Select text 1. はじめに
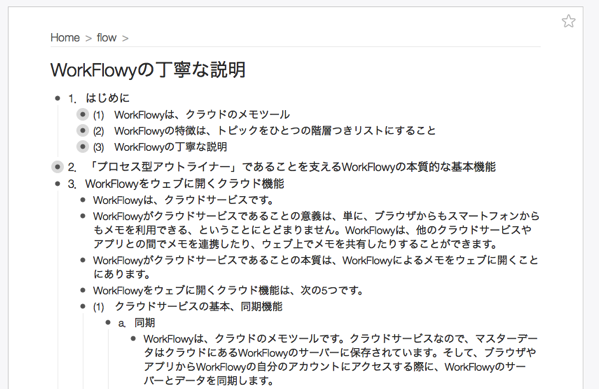 [99, 98]
